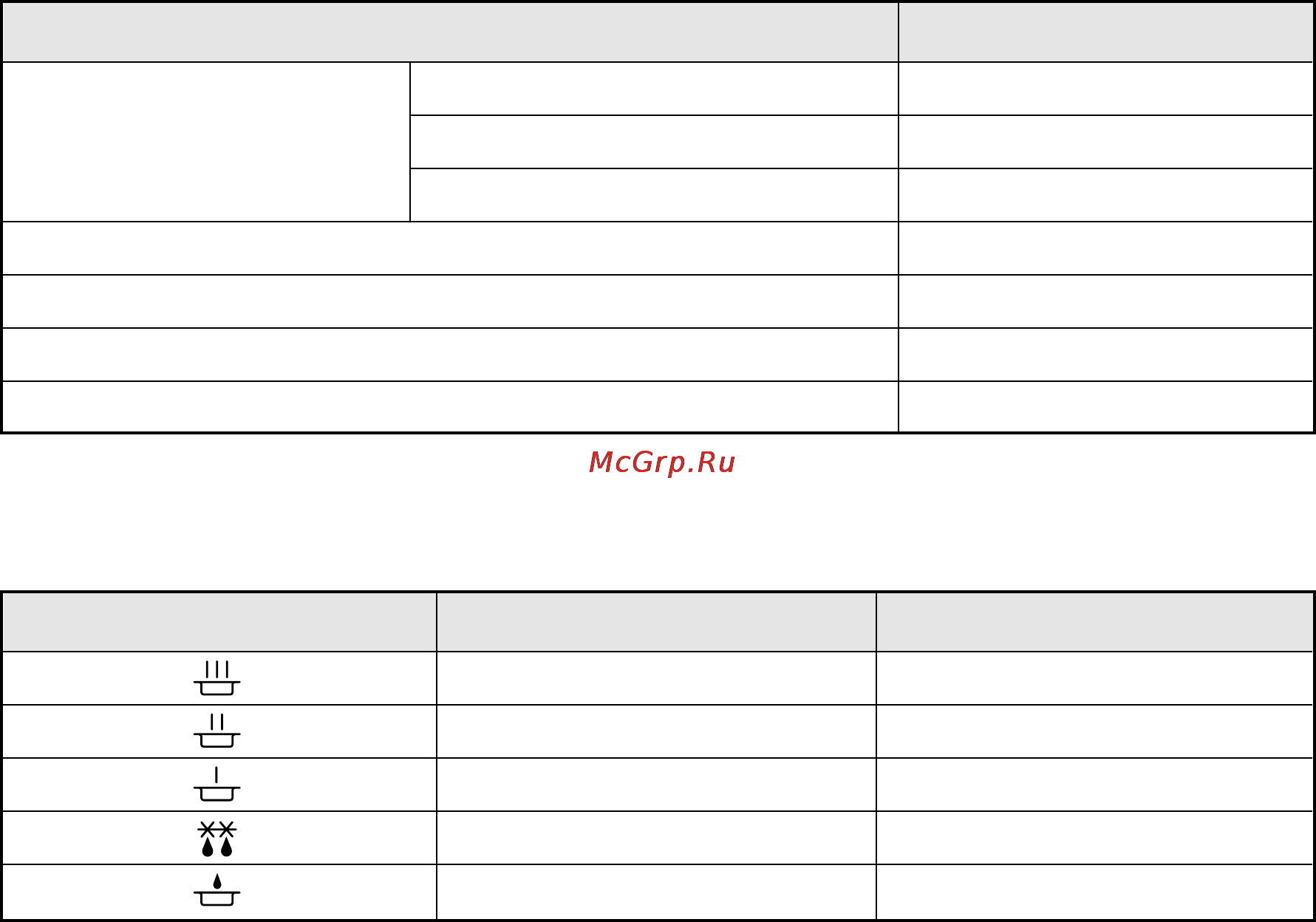Select the rightmost cell in single-steam-line icon row
The image size is (1316, 922).
1094,785
